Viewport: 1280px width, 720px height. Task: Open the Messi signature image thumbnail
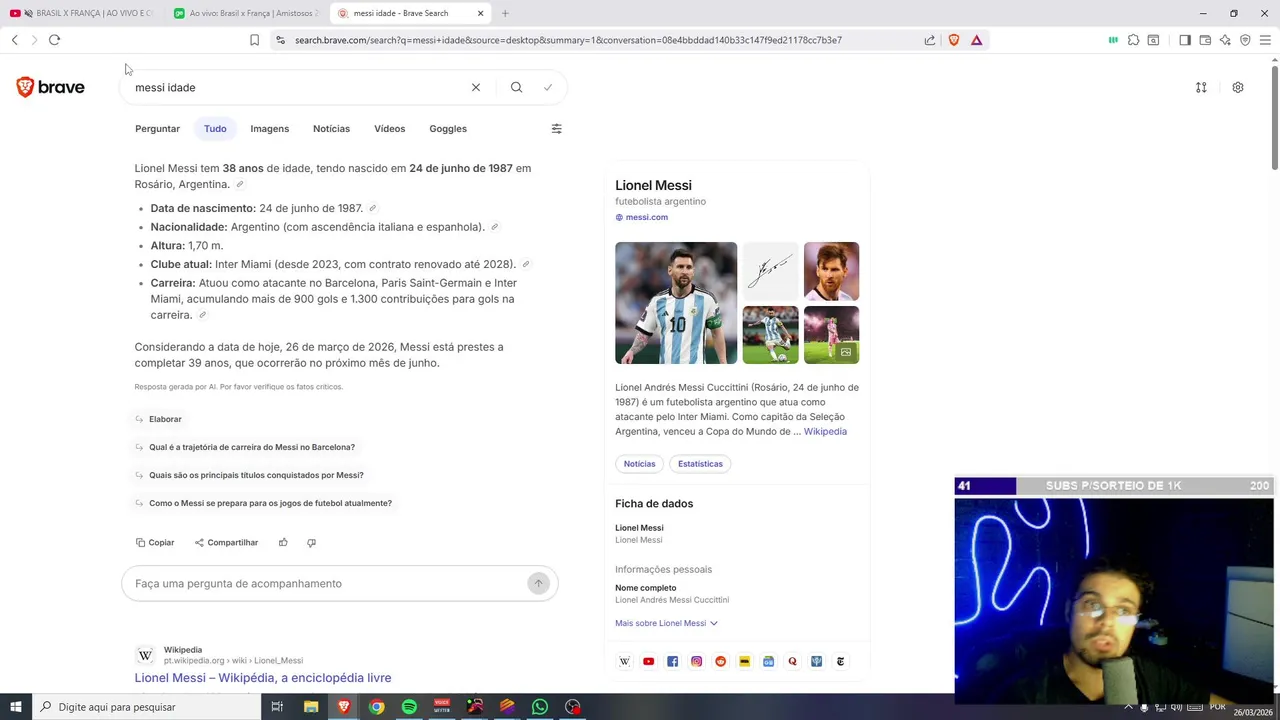pyautogui.click(x=770, y=271)
